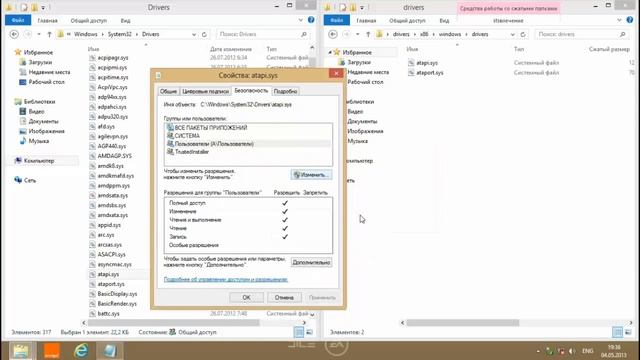Select BasicDisplay.sys file
640x360 pixels.
(117, 294)
